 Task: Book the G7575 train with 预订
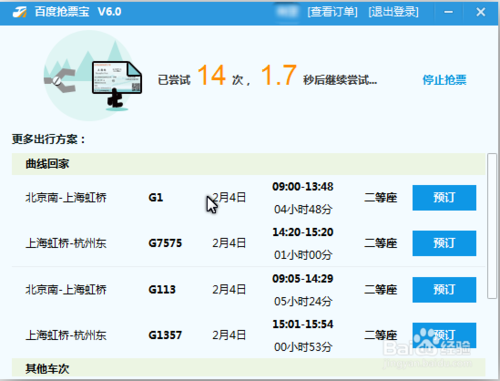point(444,243)
